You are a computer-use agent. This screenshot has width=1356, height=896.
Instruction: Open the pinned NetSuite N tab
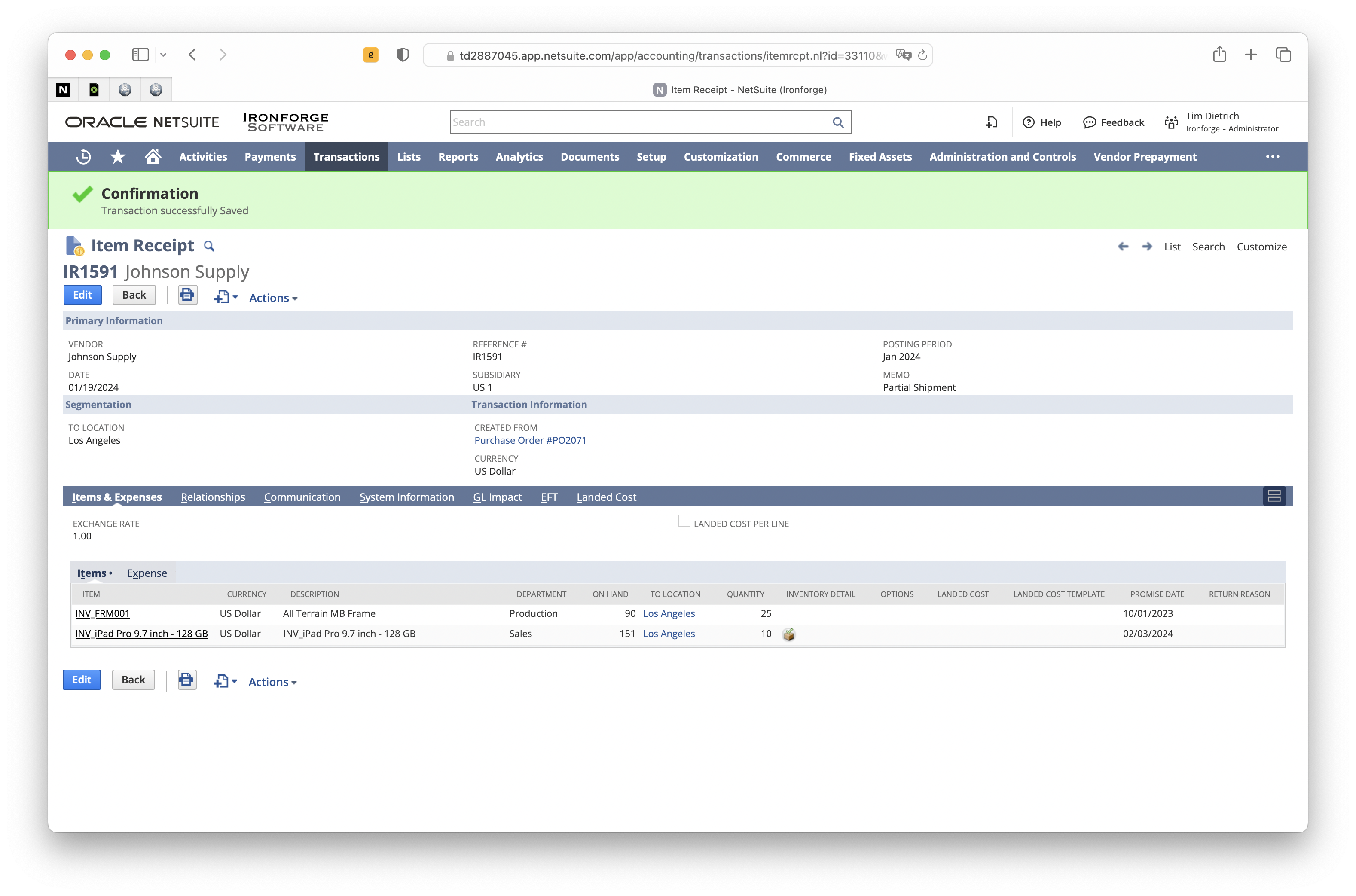64,90
